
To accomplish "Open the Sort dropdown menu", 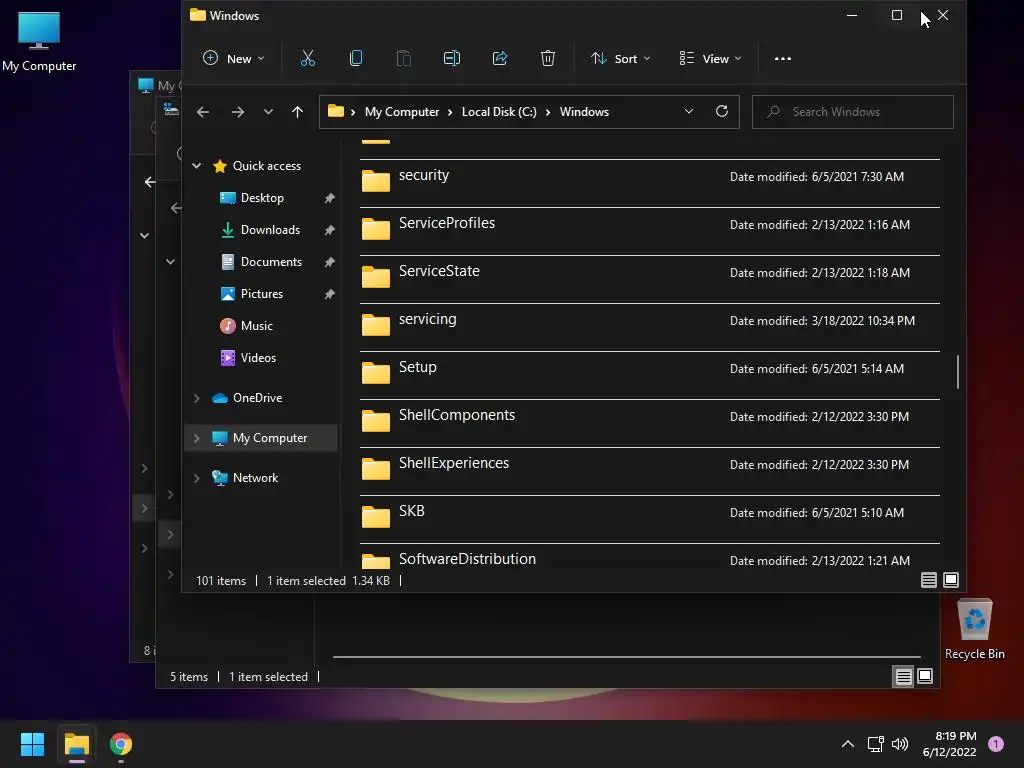I will tap(620, 59).
